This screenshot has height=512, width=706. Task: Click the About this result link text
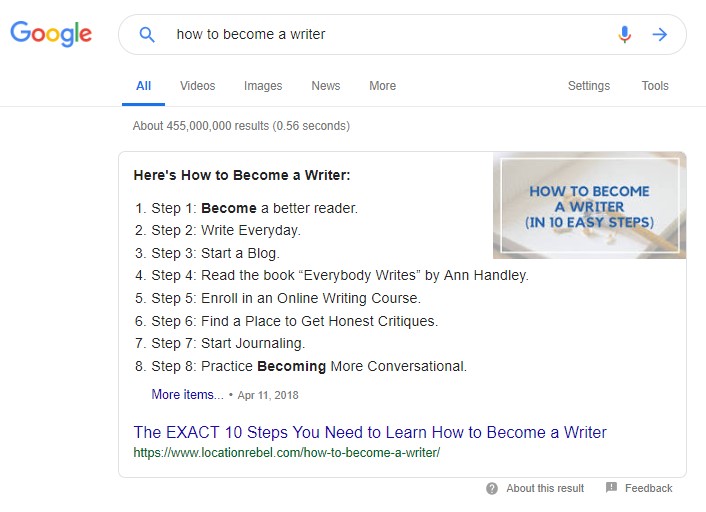pyautogui.click(x=545, y=488)
